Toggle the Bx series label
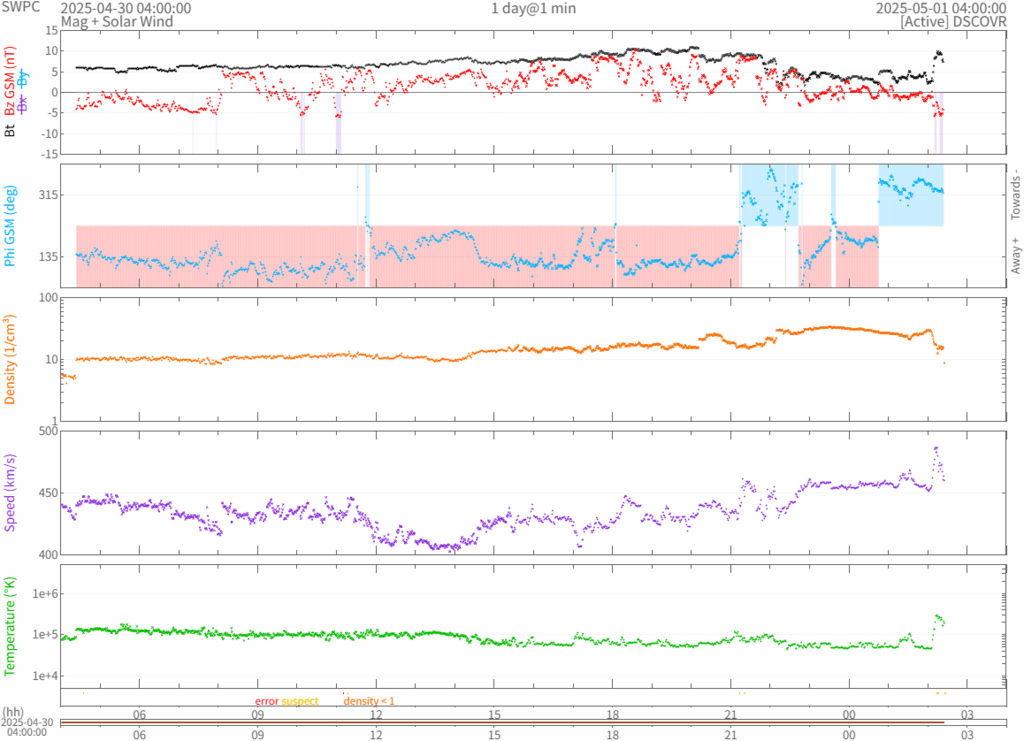This screenshot has width=1024, height=741. pyautogui.click(x=24, y=103)
